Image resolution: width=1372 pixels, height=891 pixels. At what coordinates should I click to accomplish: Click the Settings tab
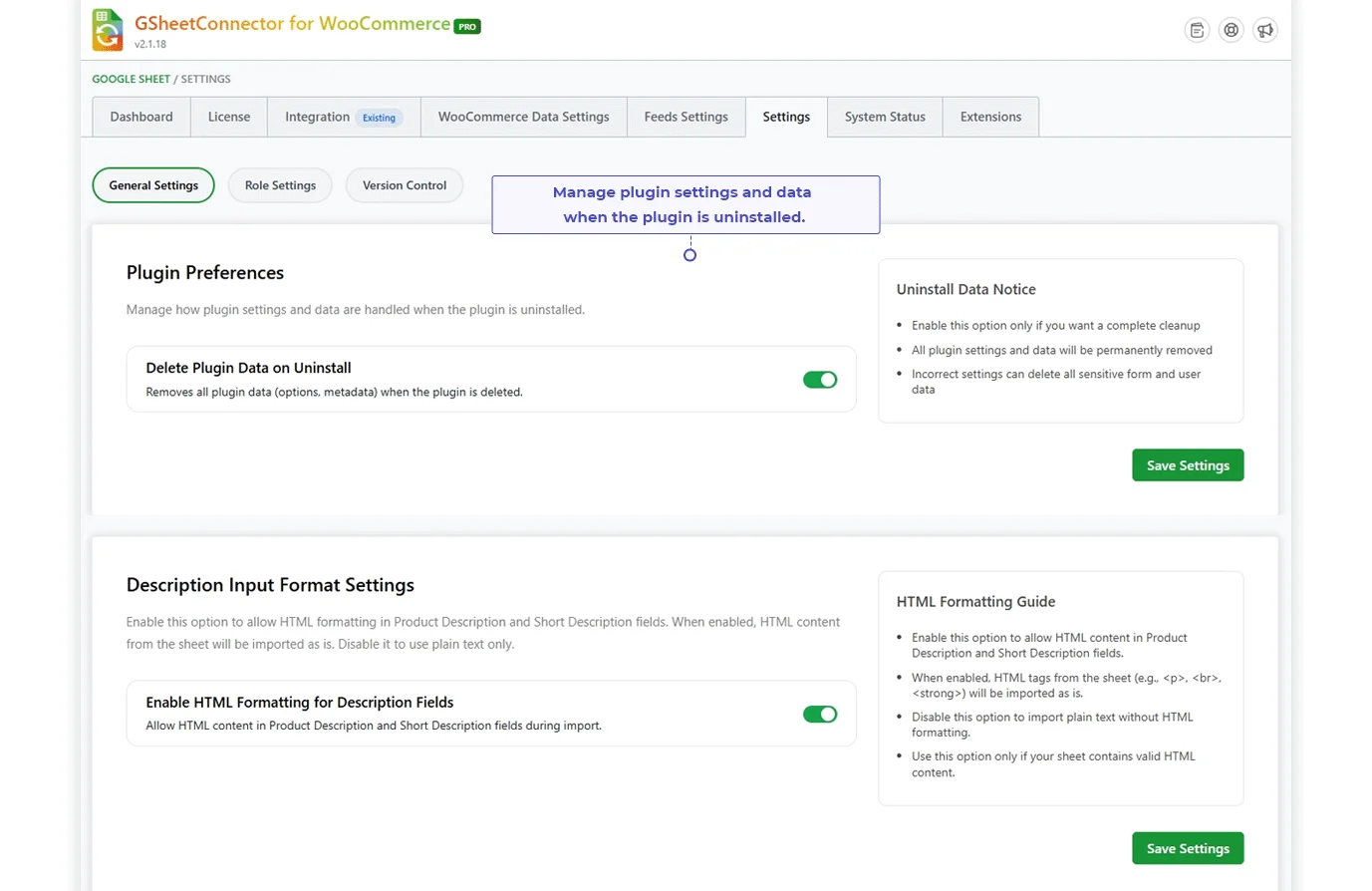click(786, 117)
